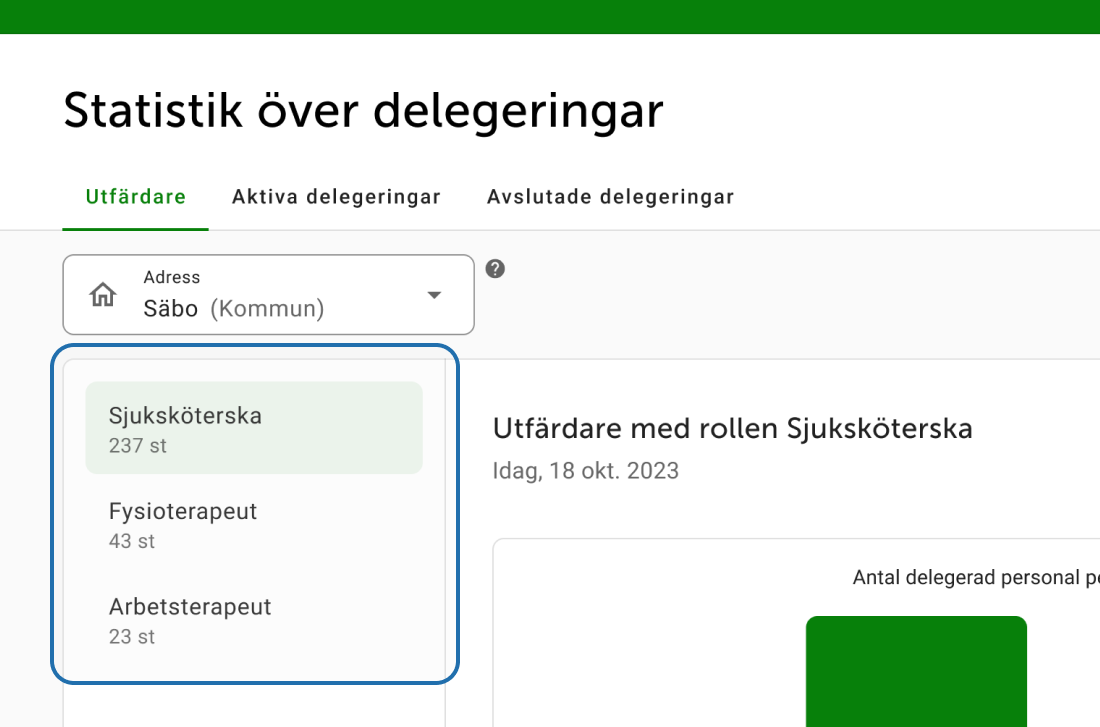The image size is (1100, 727).
Task: Select Arbetsterapeut role with 23 st
Action: coord(254,620)
